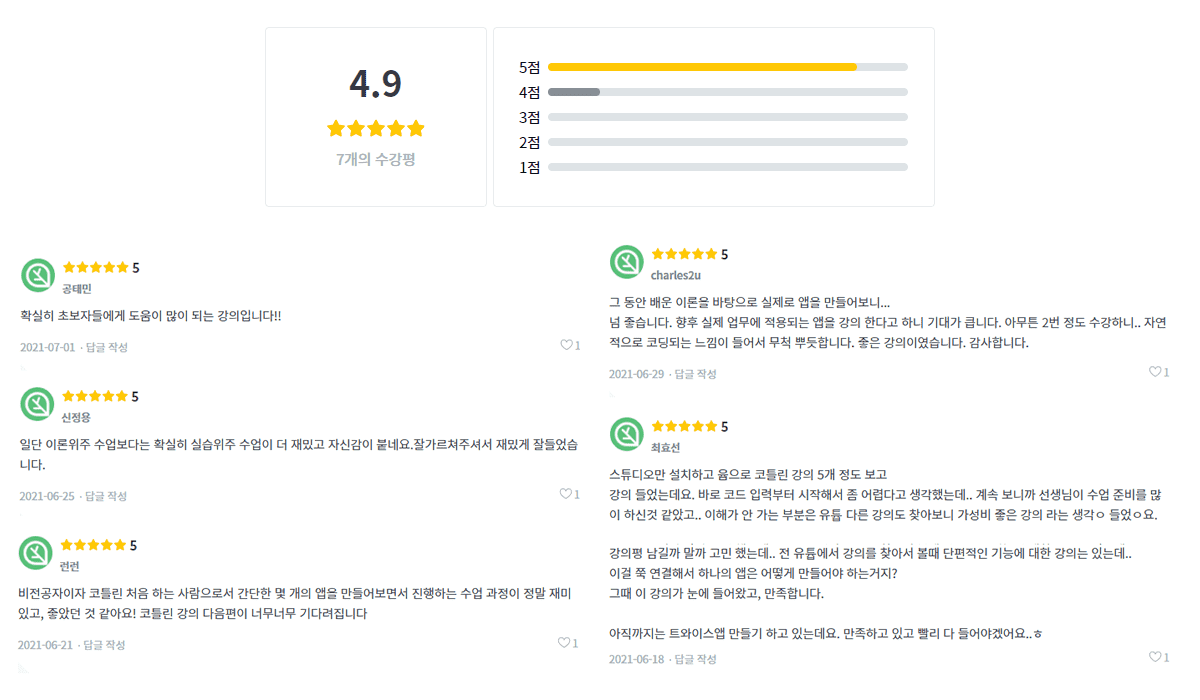This screenshot has width=1200, height=700.
Task: Click the five-star rating under 4.9
Action: point(376,128)
